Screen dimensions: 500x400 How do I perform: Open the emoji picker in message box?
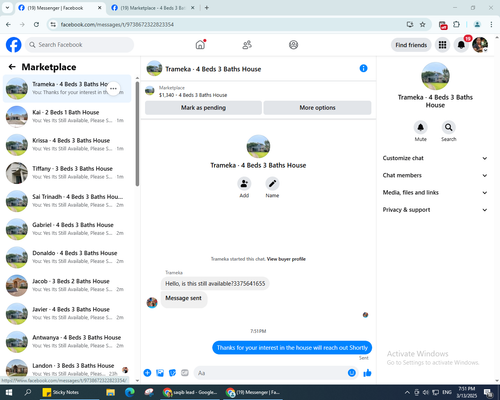[352, 373]
